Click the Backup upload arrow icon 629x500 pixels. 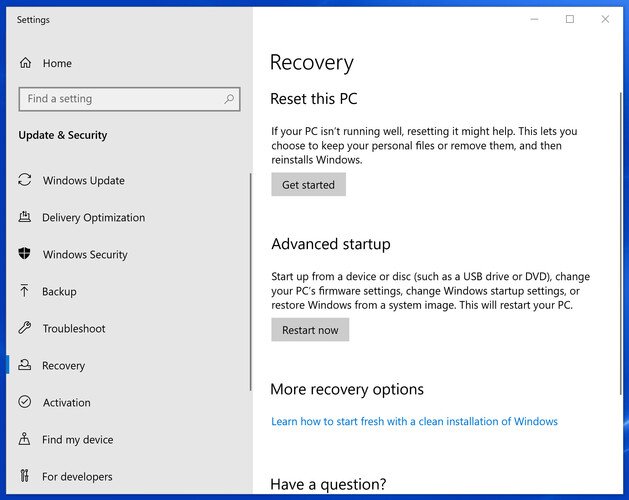pyautogui.click(x=24, y=291)
